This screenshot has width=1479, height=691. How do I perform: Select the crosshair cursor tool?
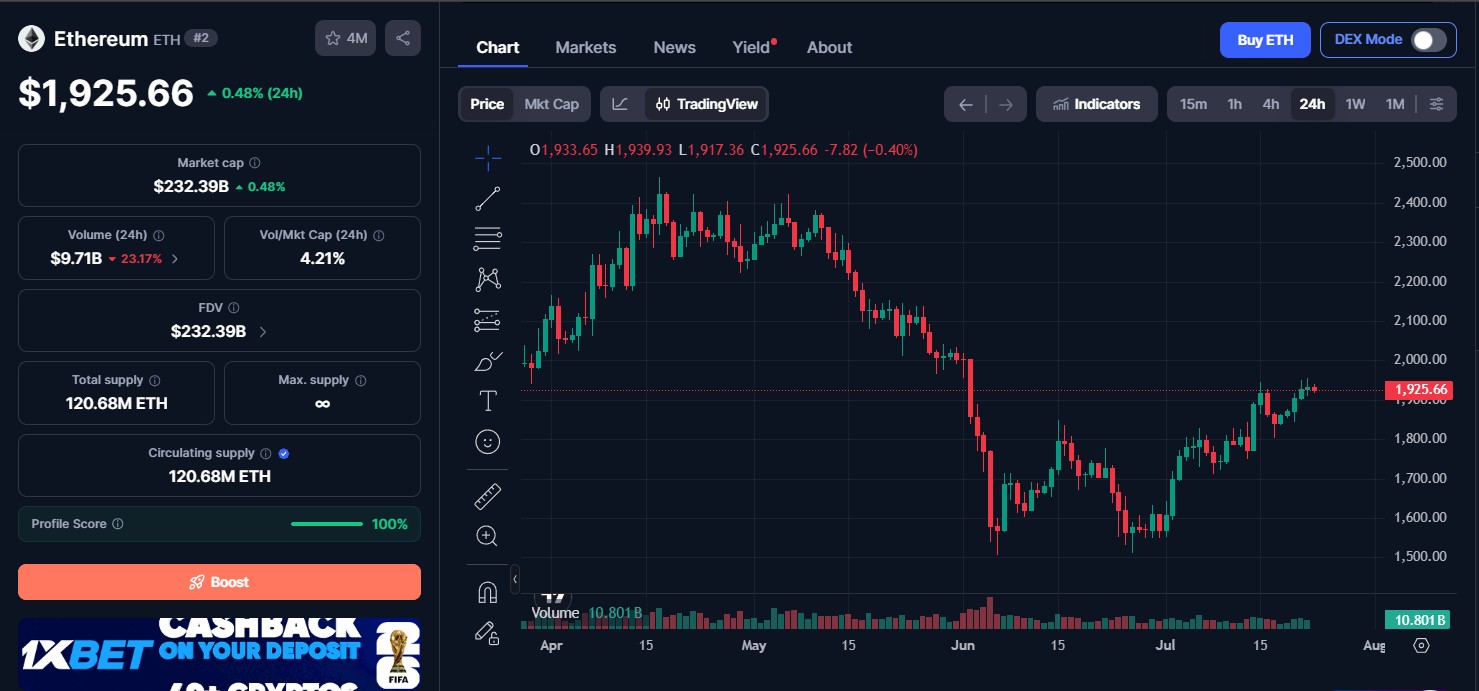click(488, 157)
